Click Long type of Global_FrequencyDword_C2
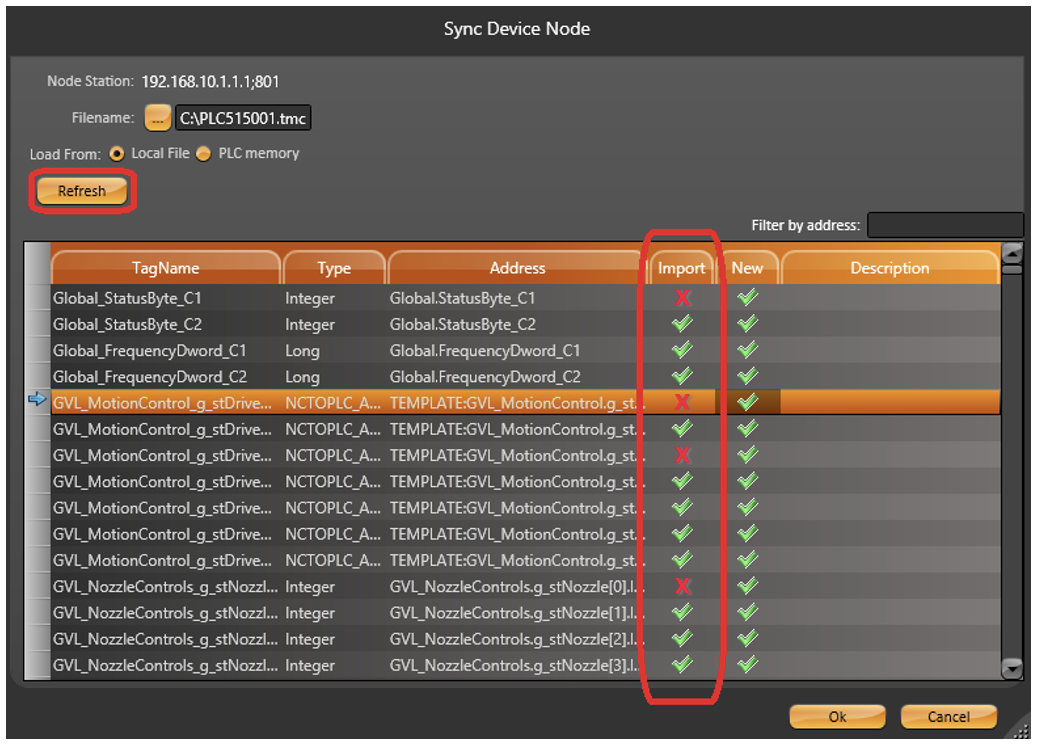Viewport: 1044px width, 746px height. point(302,377)
